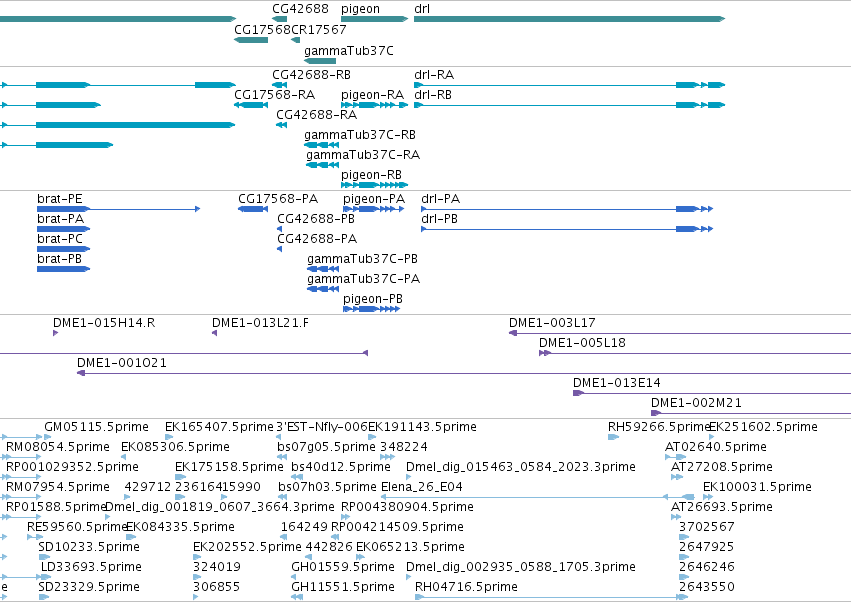The height and width of the screenshot is (602, 851).
Task: Select protein CG42688-PB
Action: pos(316,219)
